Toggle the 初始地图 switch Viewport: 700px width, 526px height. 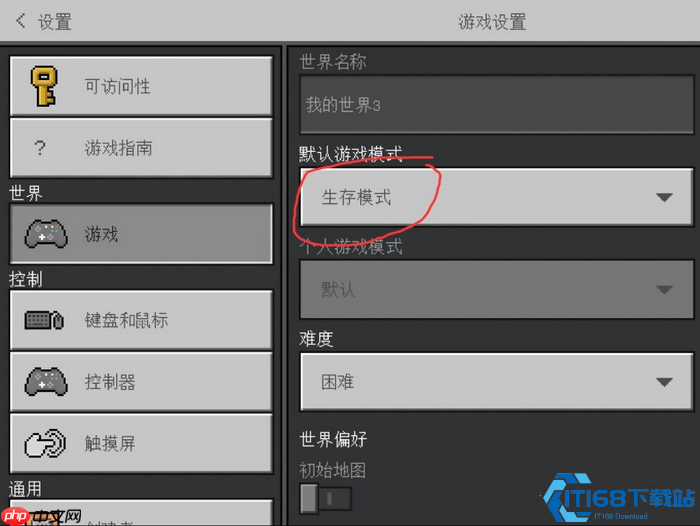(326, 498)
